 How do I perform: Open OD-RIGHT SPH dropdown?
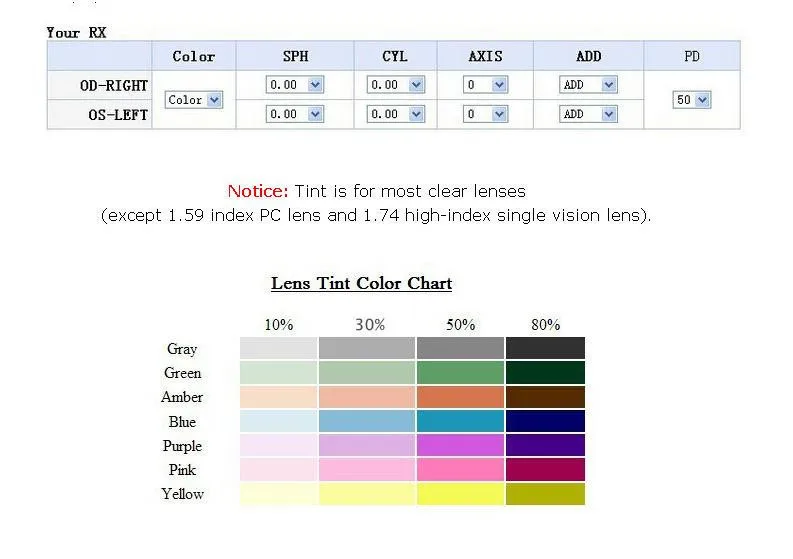[x=294, y=85]
